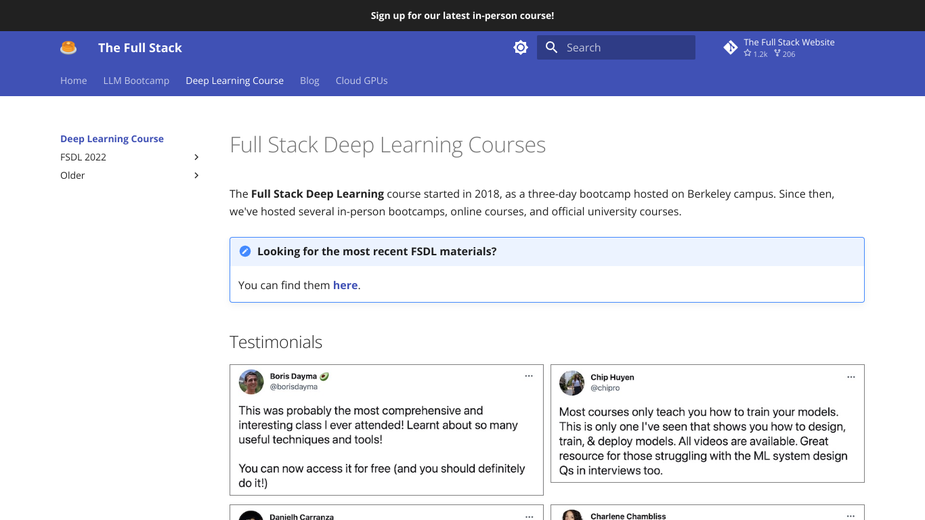Viewport: 925px width, 520px height.
Task: Click the "Looking for the most recent FSDL materials?" title
Action: point(377,251)
